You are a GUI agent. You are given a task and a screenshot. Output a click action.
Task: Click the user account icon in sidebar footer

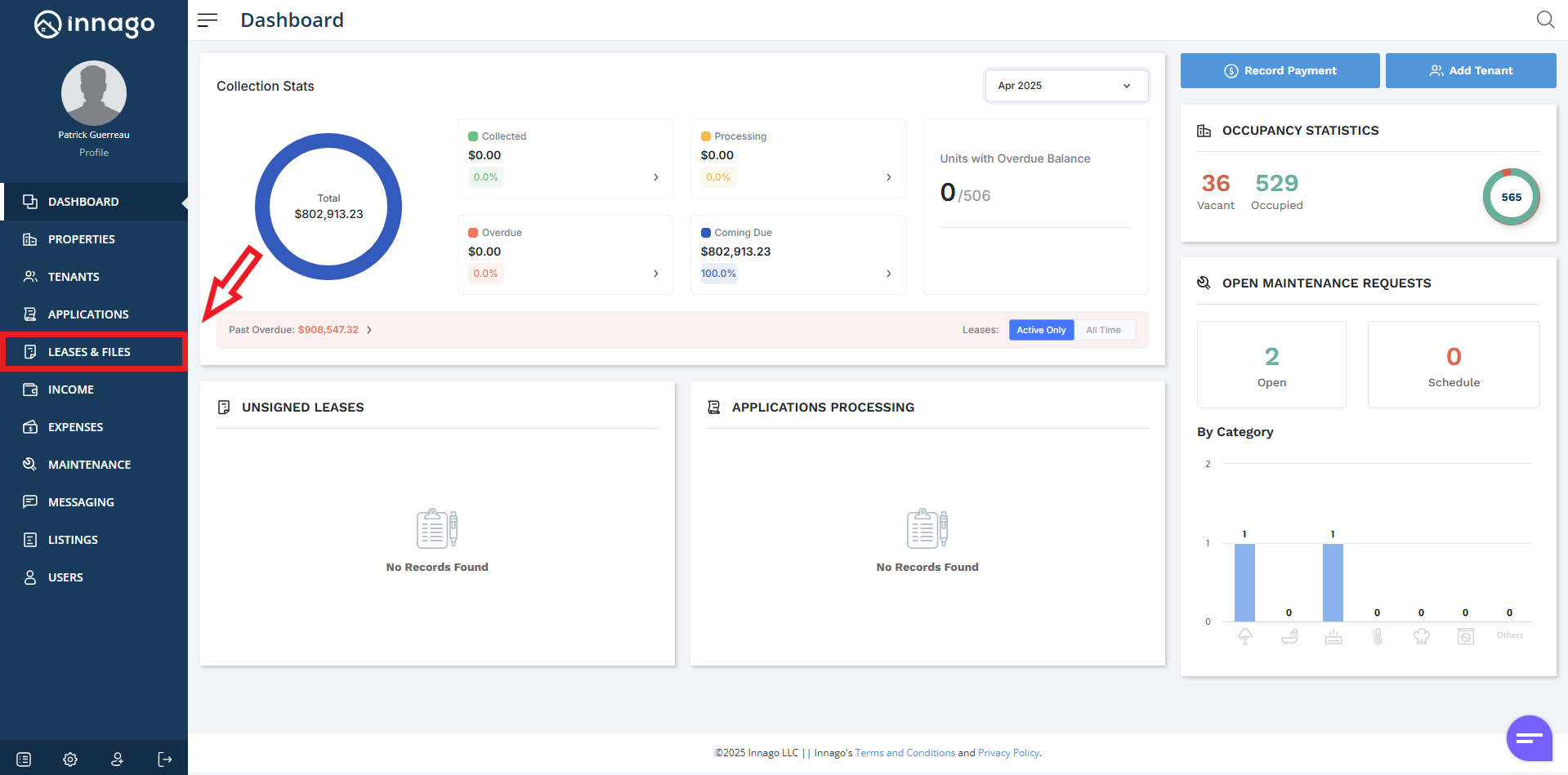coord(118,759)
